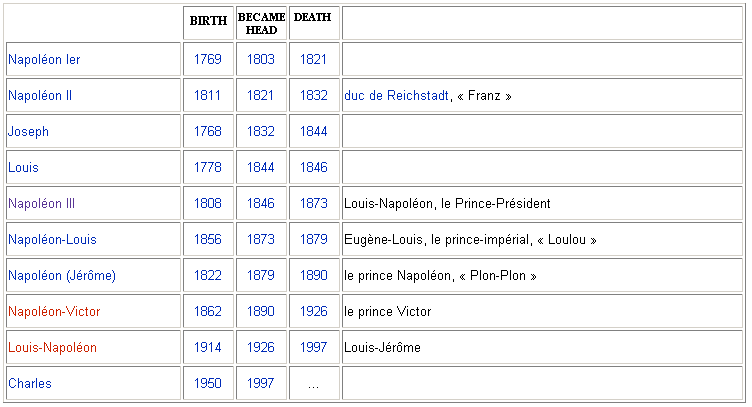Open birth year 1769 link

[x=208, y=60]
